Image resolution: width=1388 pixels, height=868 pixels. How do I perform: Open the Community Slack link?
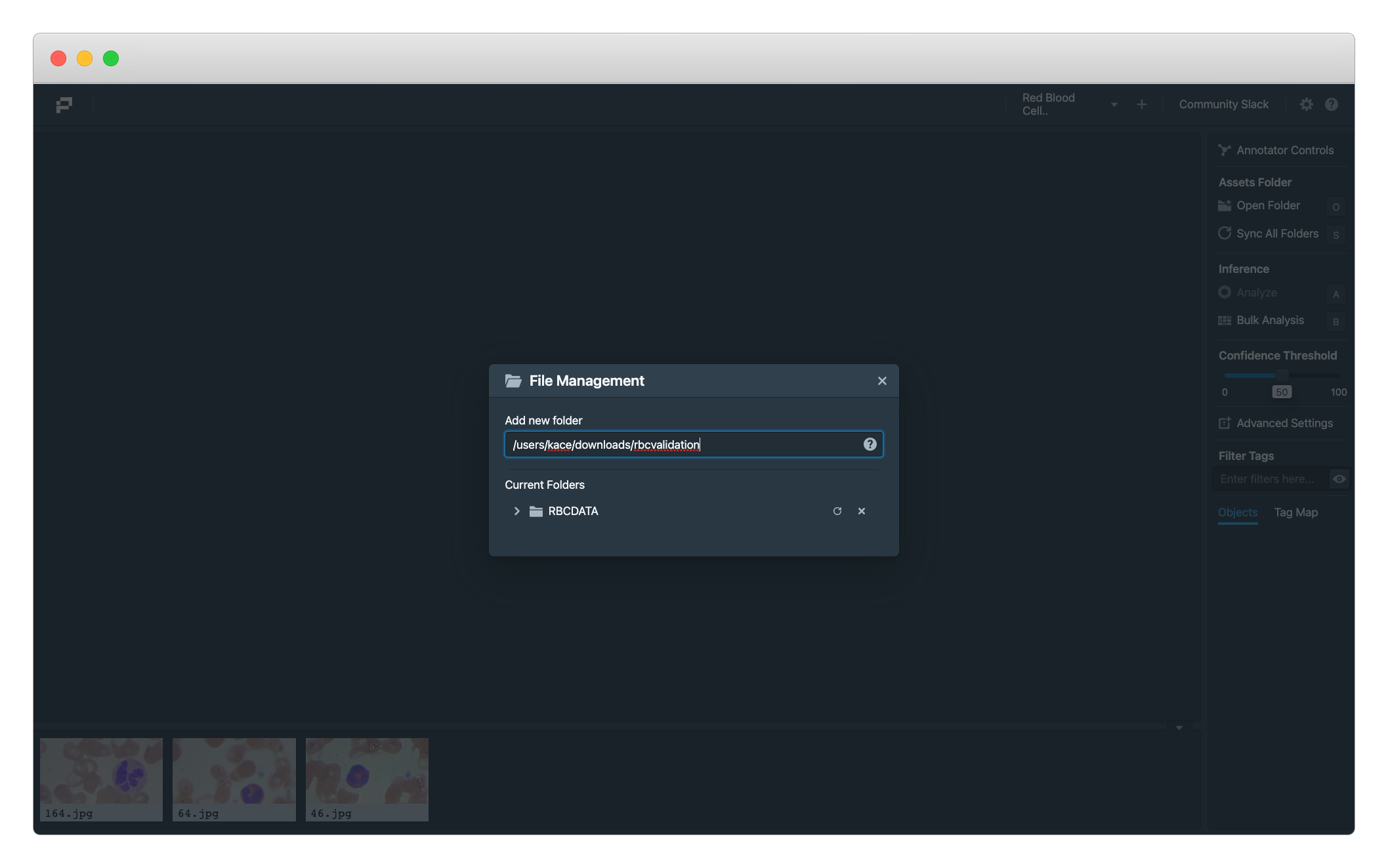tap(1223, 104)
